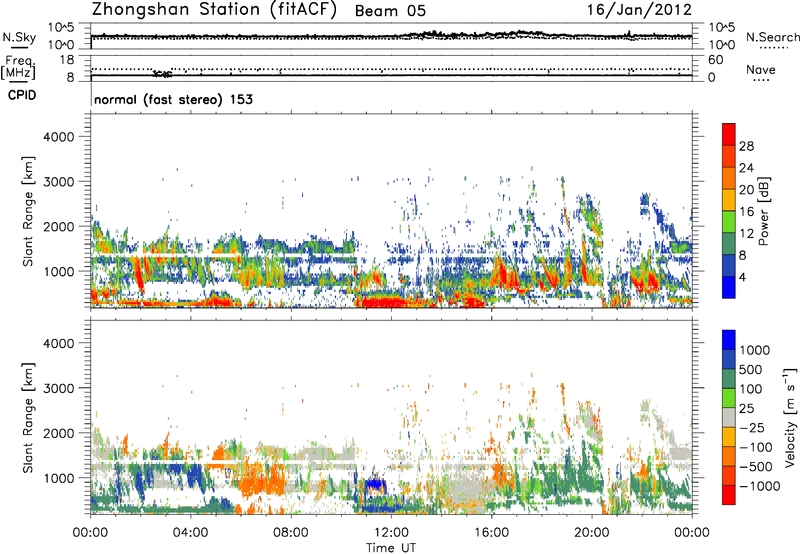This screenshot has width=800, height=554.
Task: Click '3000' tick on velocity panel axis
Action: (59, 388)
